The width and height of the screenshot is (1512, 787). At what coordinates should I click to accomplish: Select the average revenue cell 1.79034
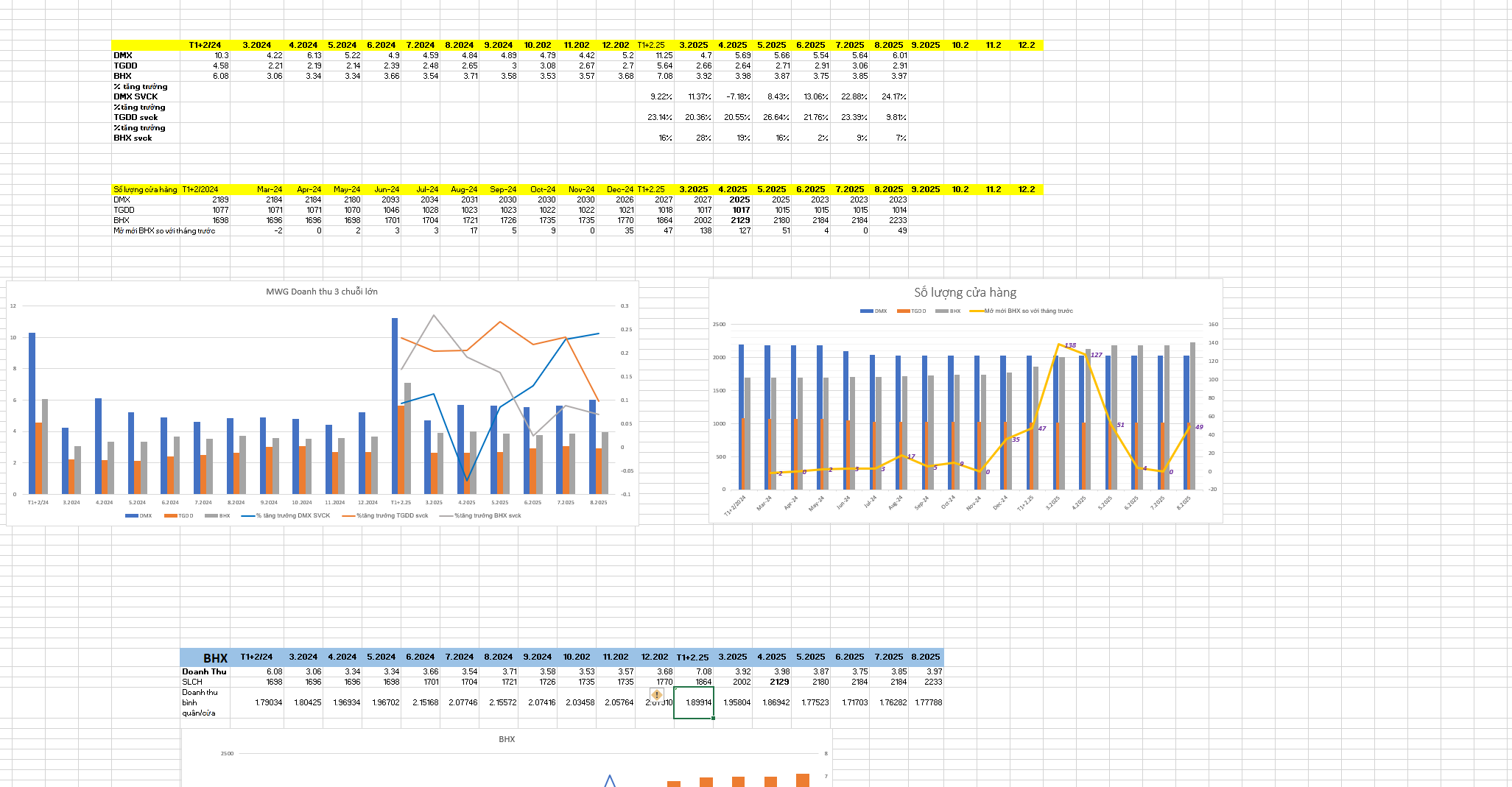[x=257, y=702]
